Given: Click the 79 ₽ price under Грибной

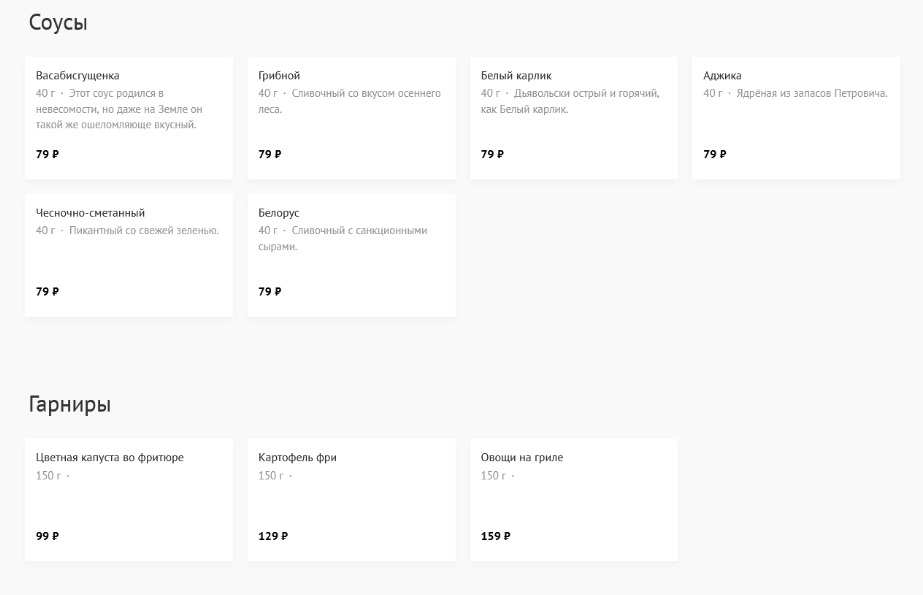Looking at the screenshot, I should click(270, 154).
